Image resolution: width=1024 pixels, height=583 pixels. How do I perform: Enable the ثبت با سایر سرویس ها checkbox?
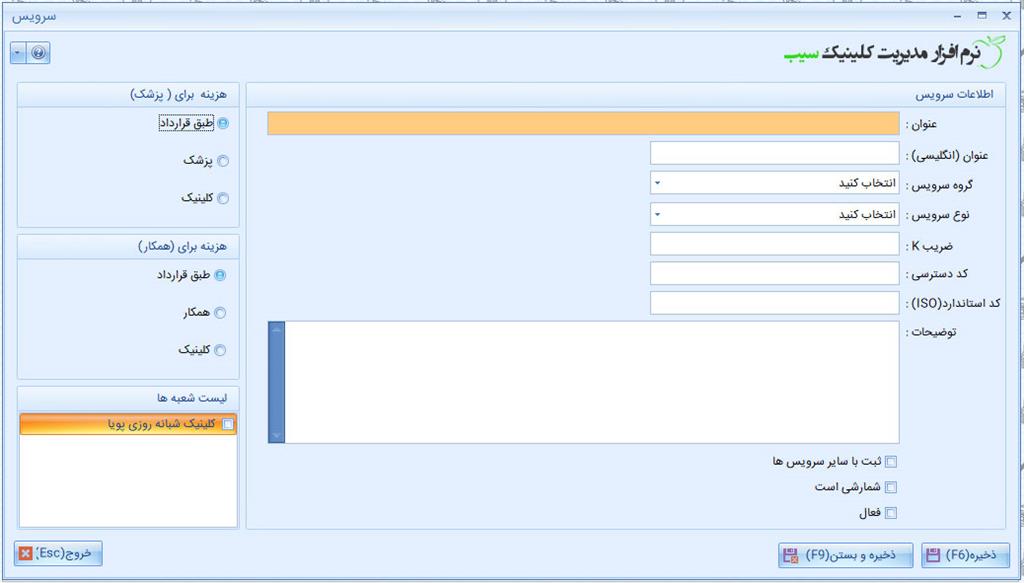click(x=892, y=462)
